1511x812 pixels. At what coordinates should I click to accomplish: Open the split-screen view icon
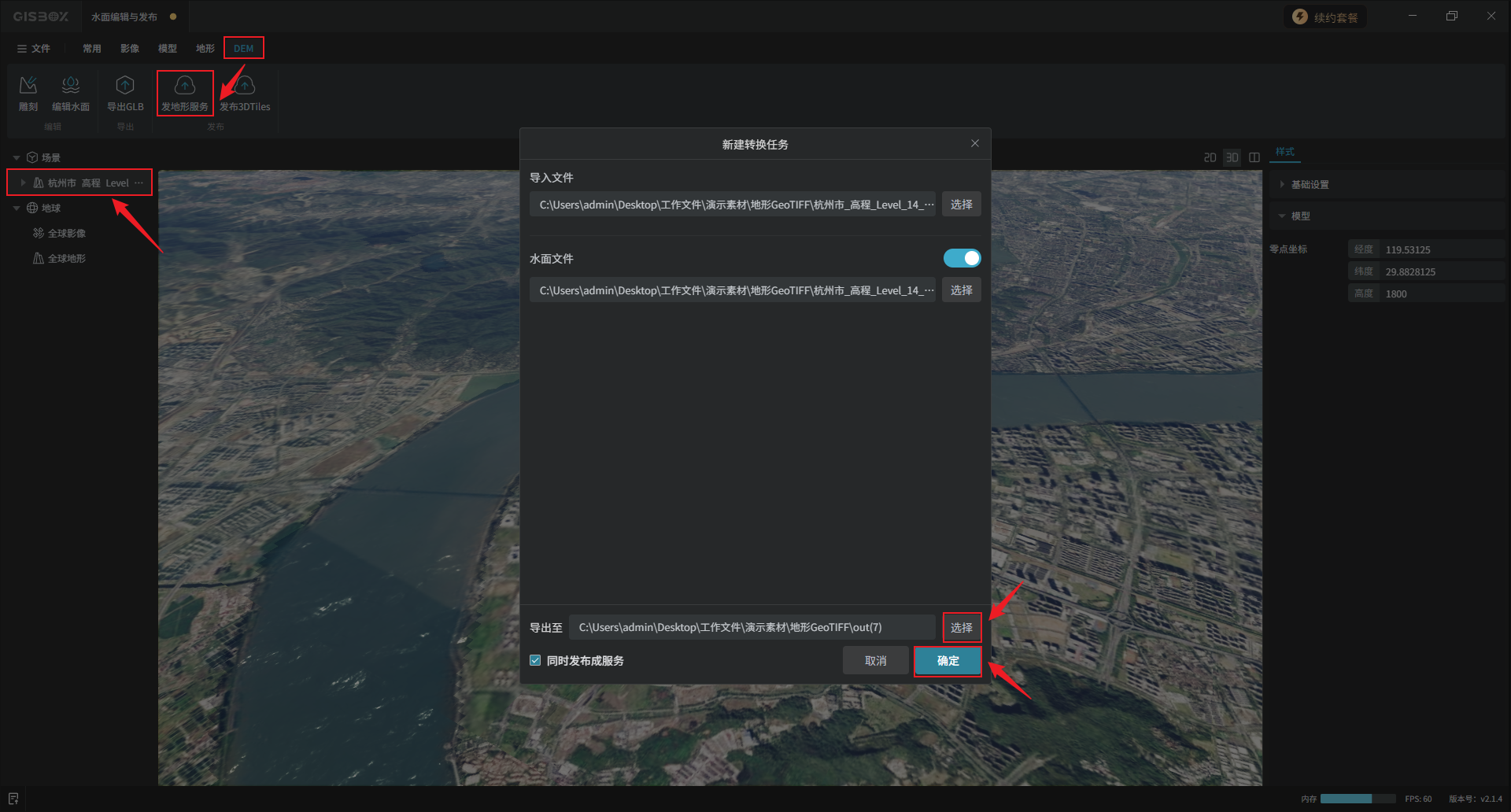tap(1254, 157)
